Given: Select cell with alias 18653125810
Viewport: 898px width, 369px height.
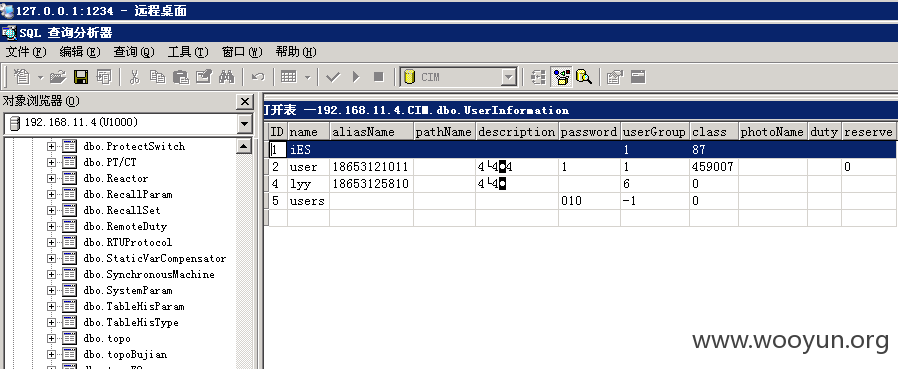Looking at the screenshot, I should pos(371,184).
